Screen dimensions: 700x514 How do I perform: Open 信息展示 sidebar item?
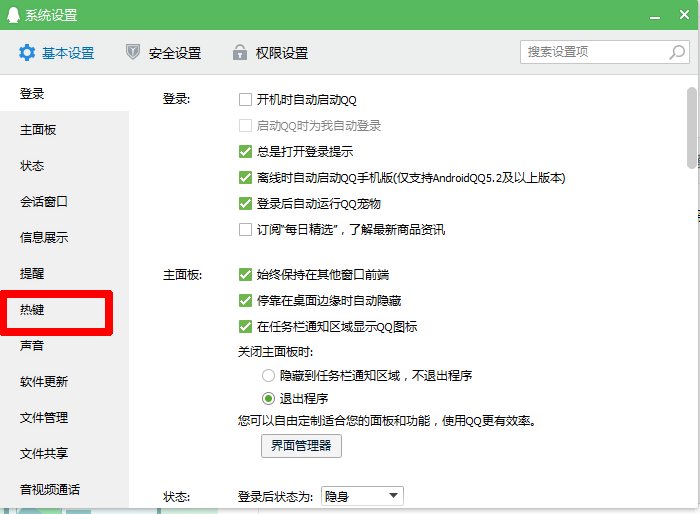64,238
